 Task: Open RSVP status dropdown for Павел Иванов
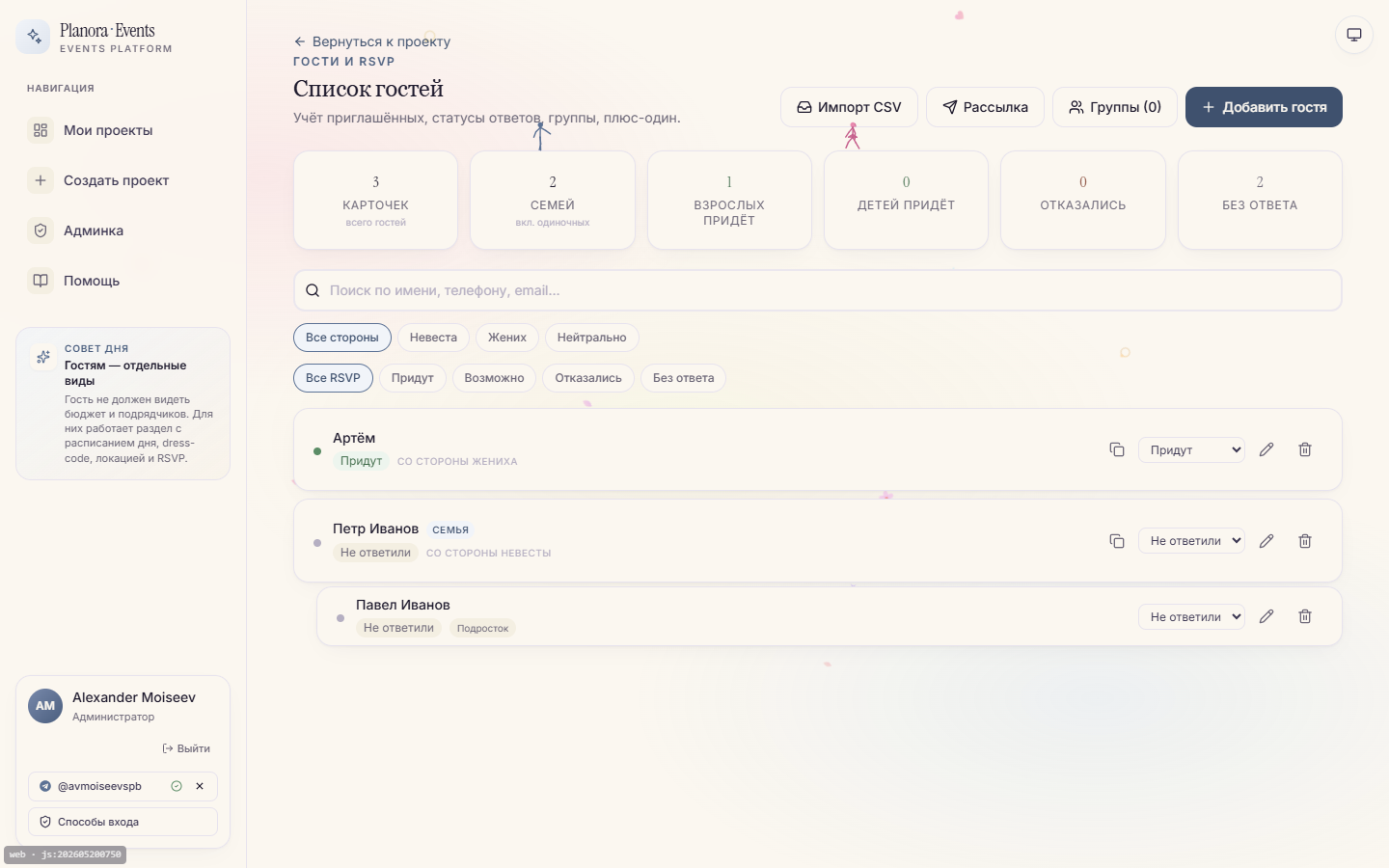coord(1191,616)
